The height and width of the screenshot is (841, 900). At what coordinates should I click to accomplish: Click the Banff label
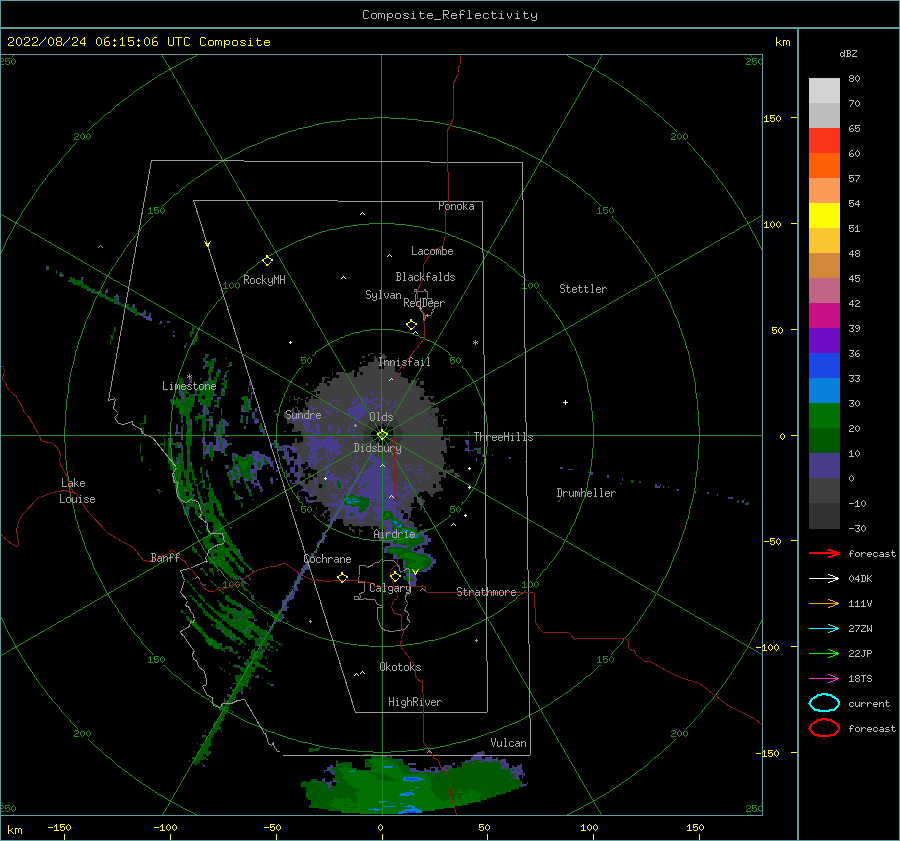pos(165,558)
